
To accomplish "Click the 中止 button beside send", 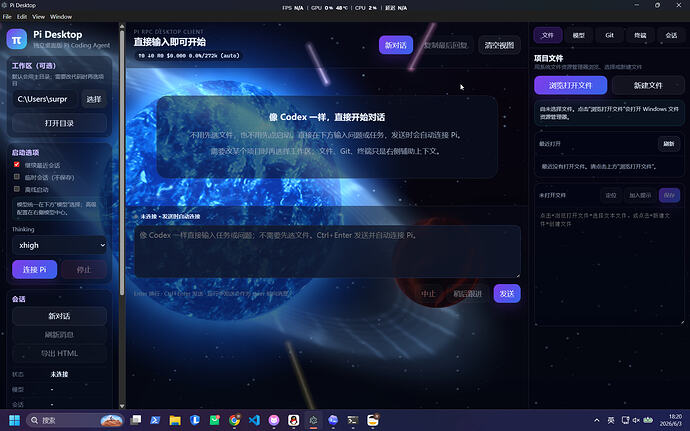I will point(428,294).
